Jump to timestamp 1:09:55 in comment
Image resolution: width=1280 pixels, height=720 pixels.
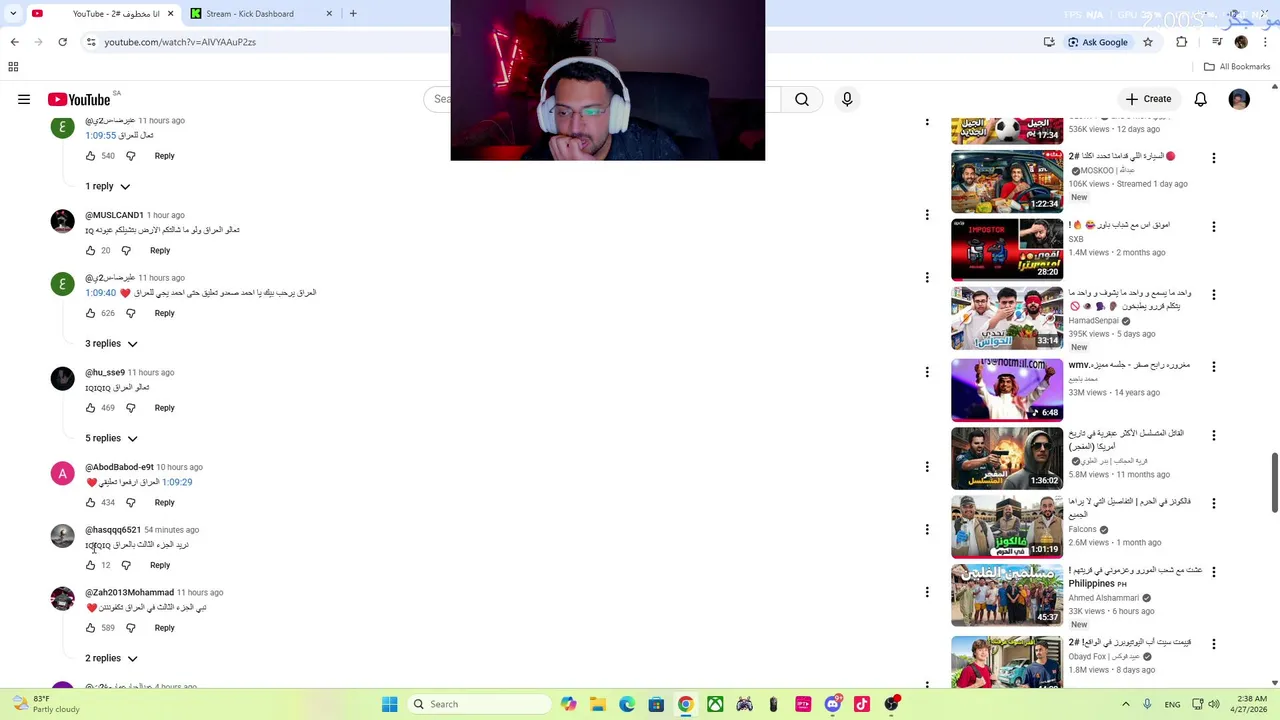101,135
